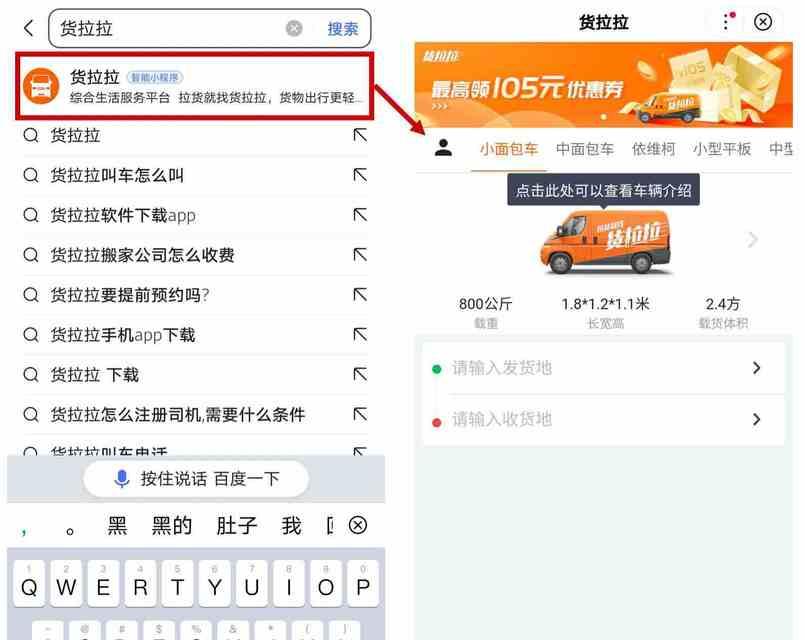Tap the 请输入收货地 delivery field
This screenshot has height=640, width=805.
coord(604,420)
